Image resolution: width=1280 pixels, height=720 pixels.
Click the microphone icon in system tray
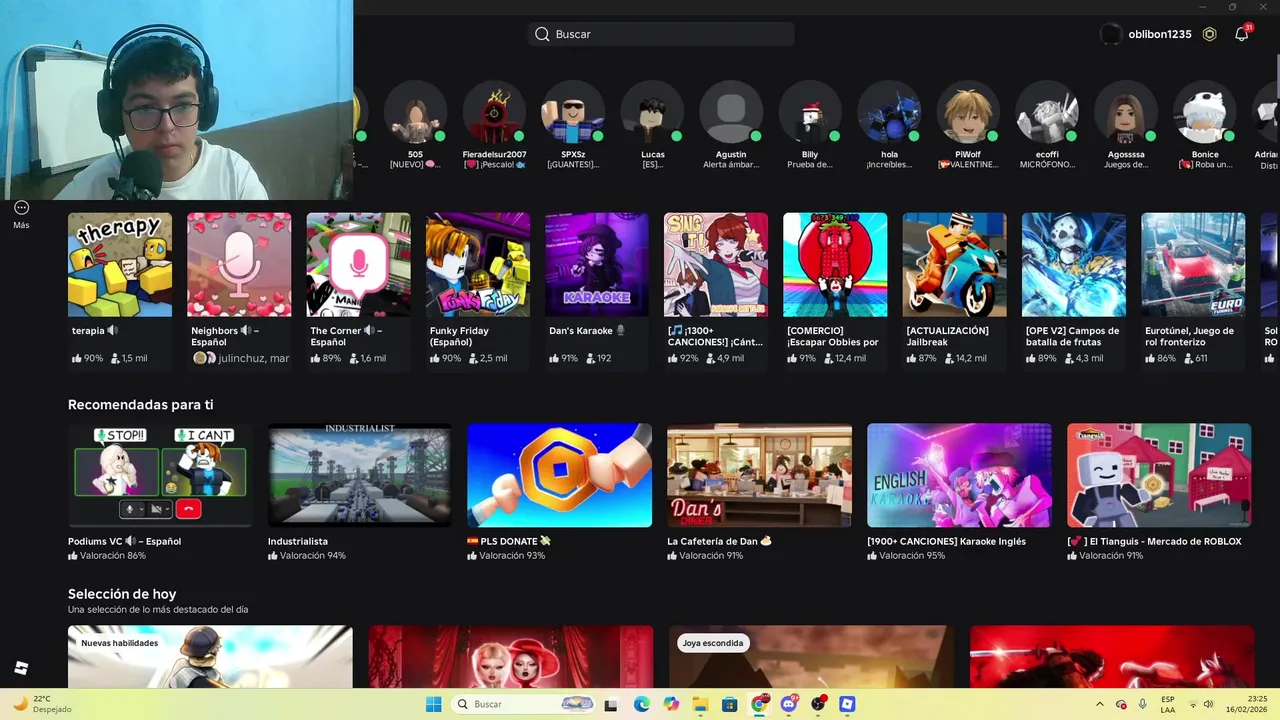pos(1143,704)
